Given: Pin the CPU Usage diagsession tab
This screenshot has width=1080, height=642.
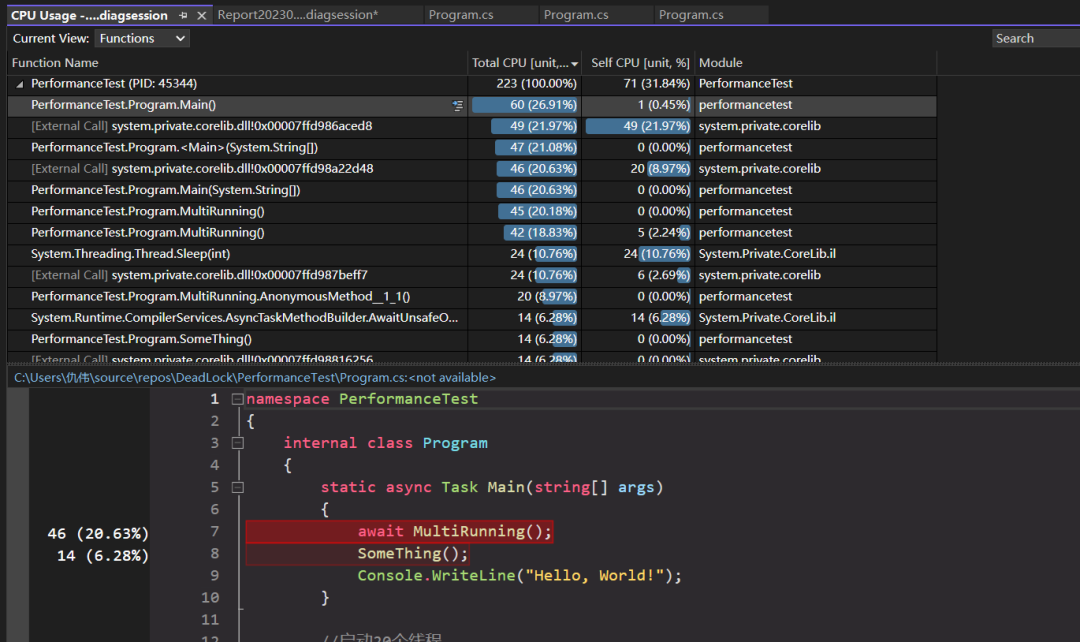Looking at the screenshot, I should [x=183, y=15].
